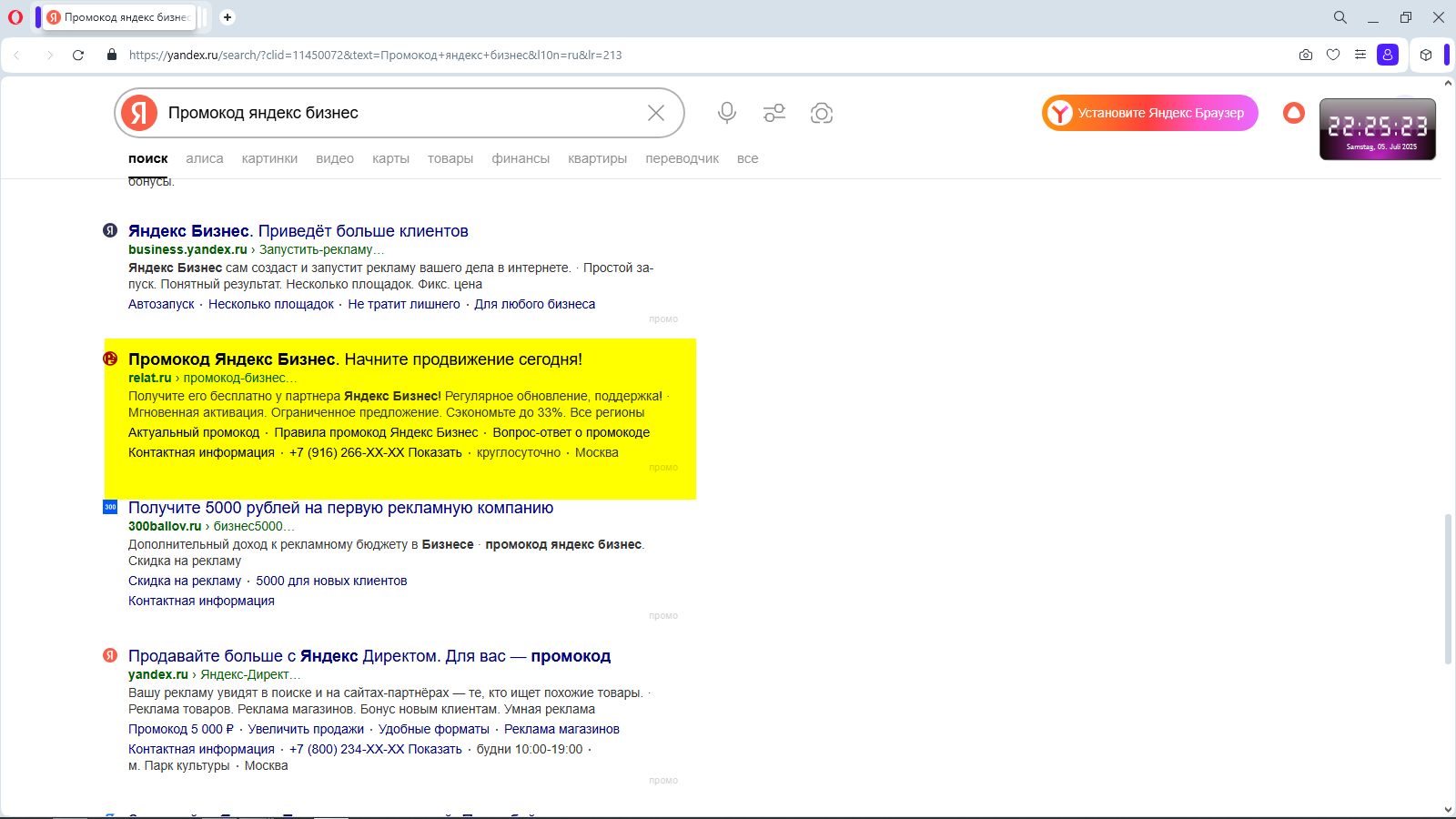Open the relat.ru domain link
The image size is (1456, 819).
click(149, 378)
